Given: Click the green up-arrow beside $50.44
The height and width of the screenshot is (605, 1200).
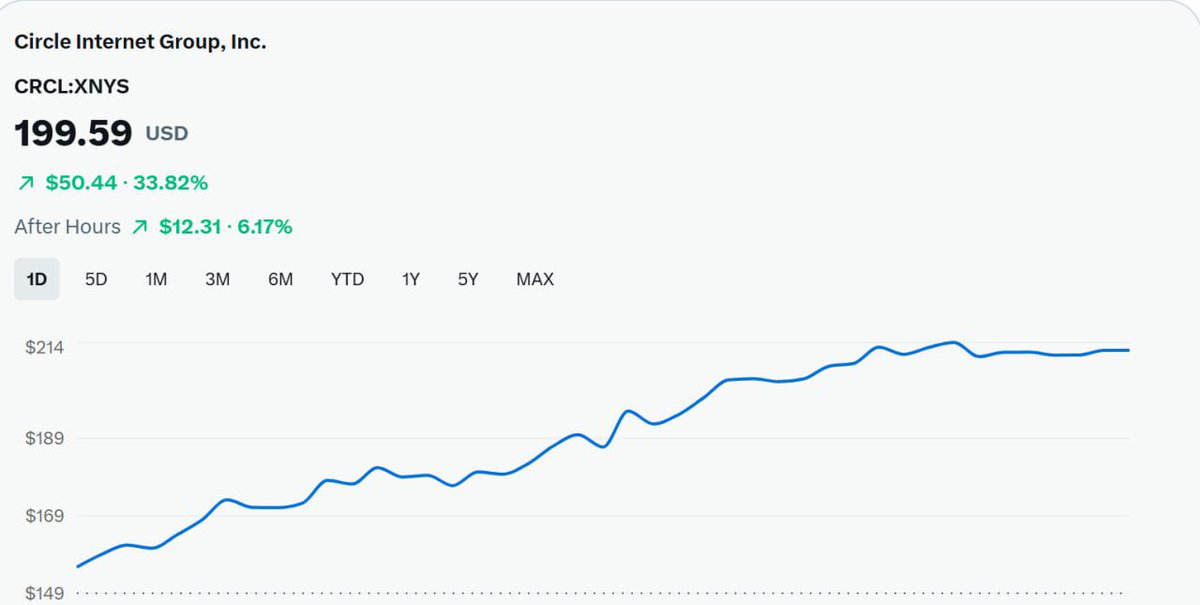Looking at the screenshot, I should point(25,183).
